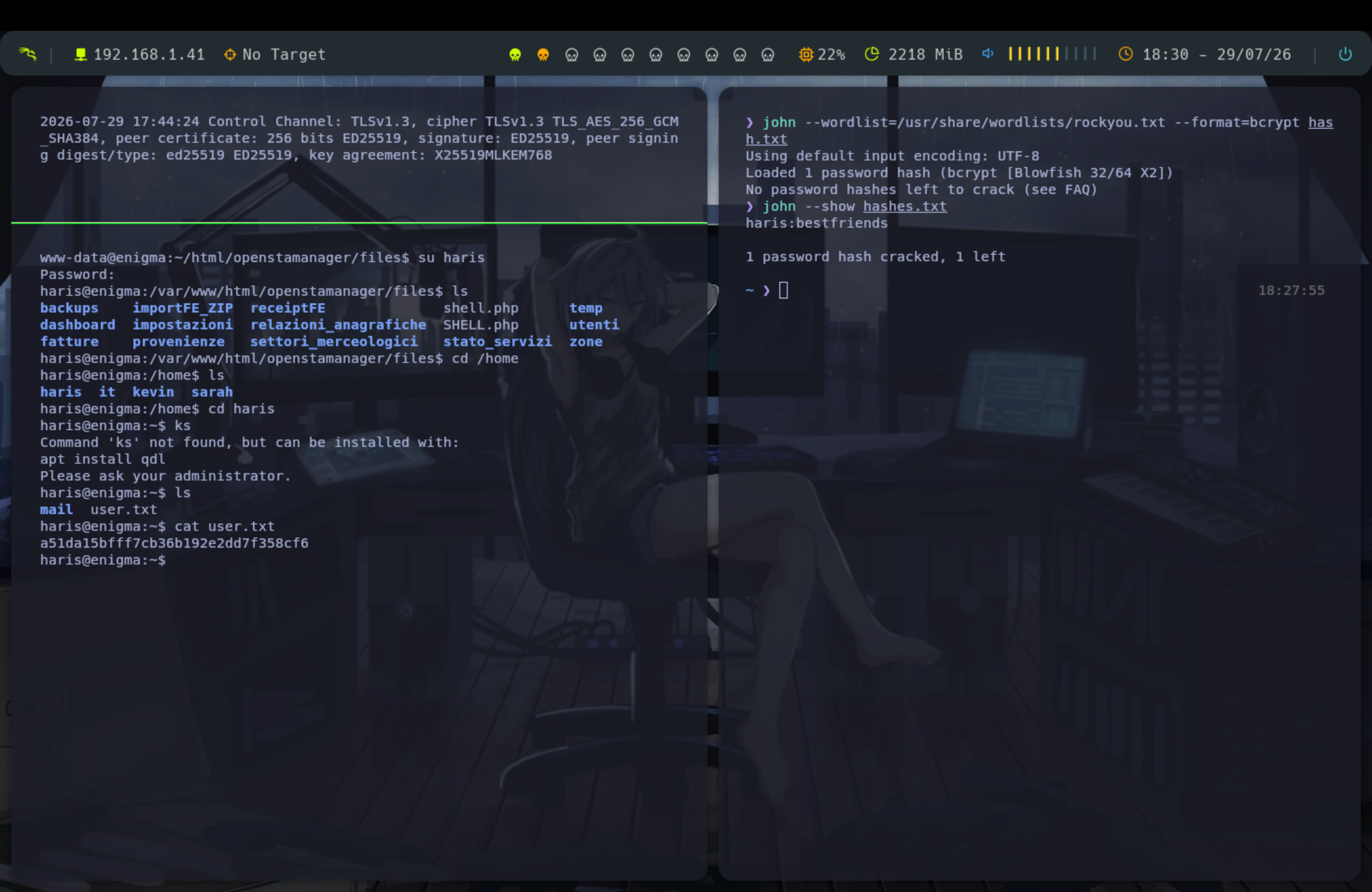Click the "Password:" prompt line
The height and width of the screenshot is (892, 1372).
point(78,274)
